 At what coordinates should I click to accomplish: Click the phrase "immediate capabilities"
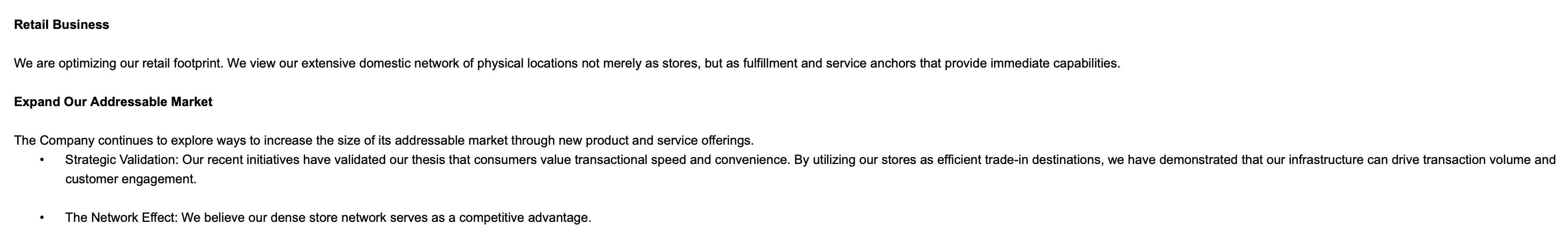[1054, 63]
